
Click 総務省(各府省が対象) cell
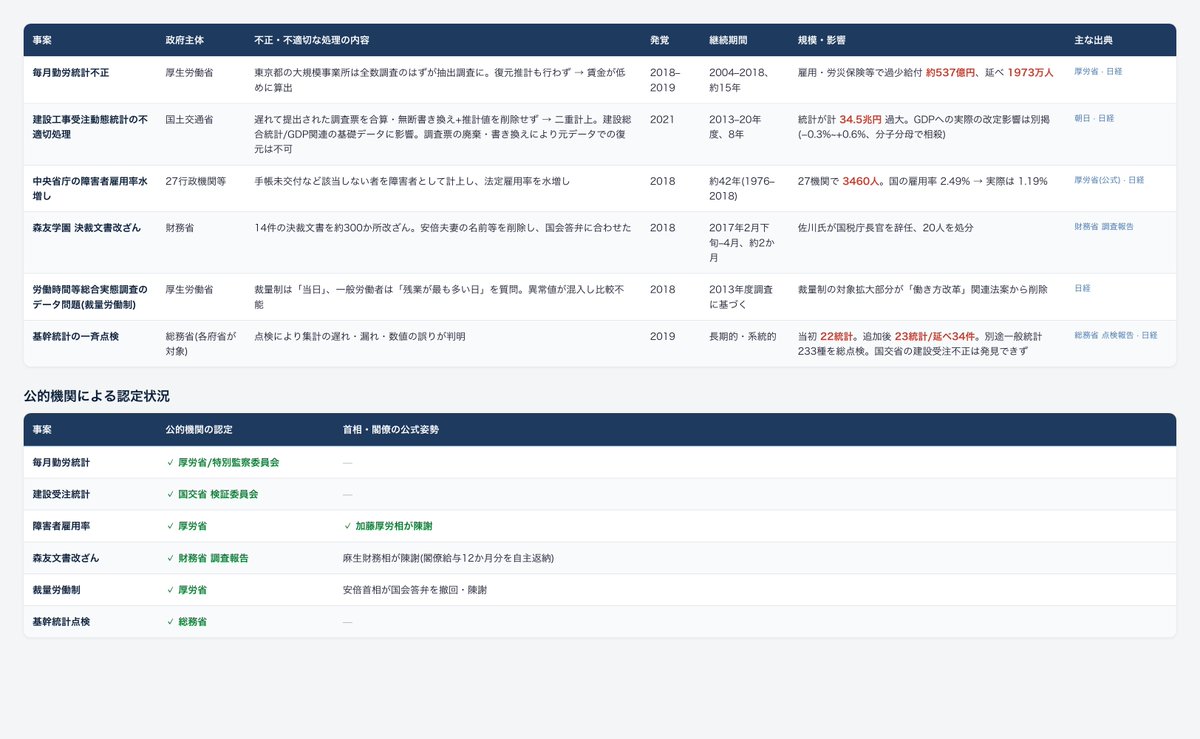click(201, 343)
